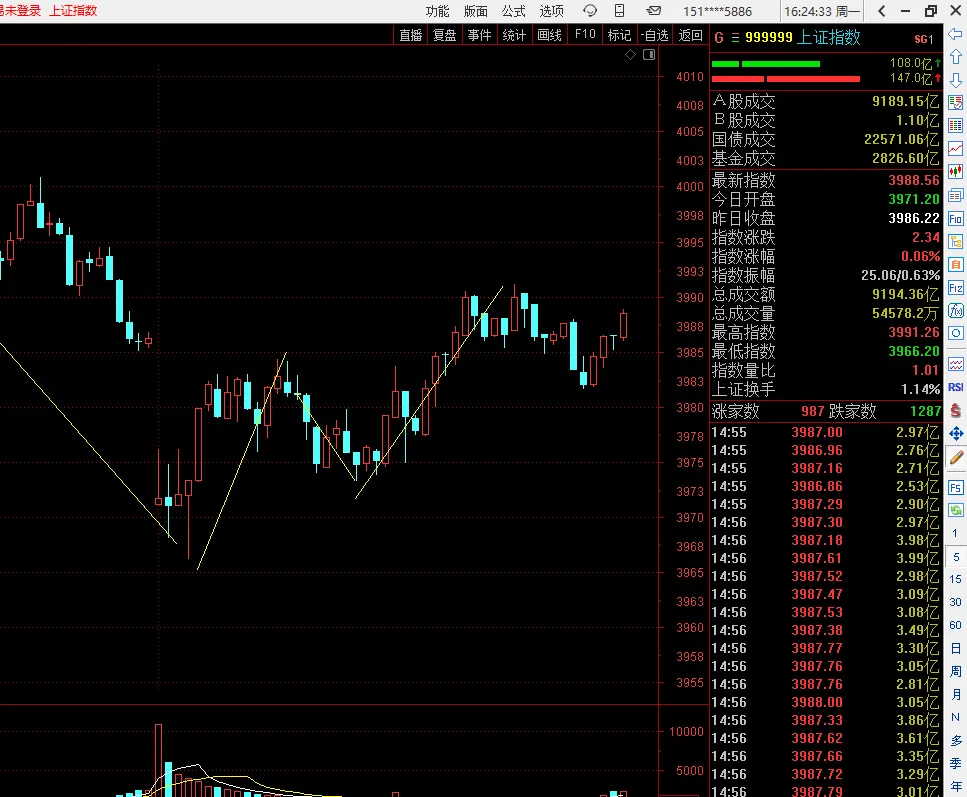This screenshot has width=967, height=797.
Task: Open the quote list with checkmark icon
Action: click(956, 102)
